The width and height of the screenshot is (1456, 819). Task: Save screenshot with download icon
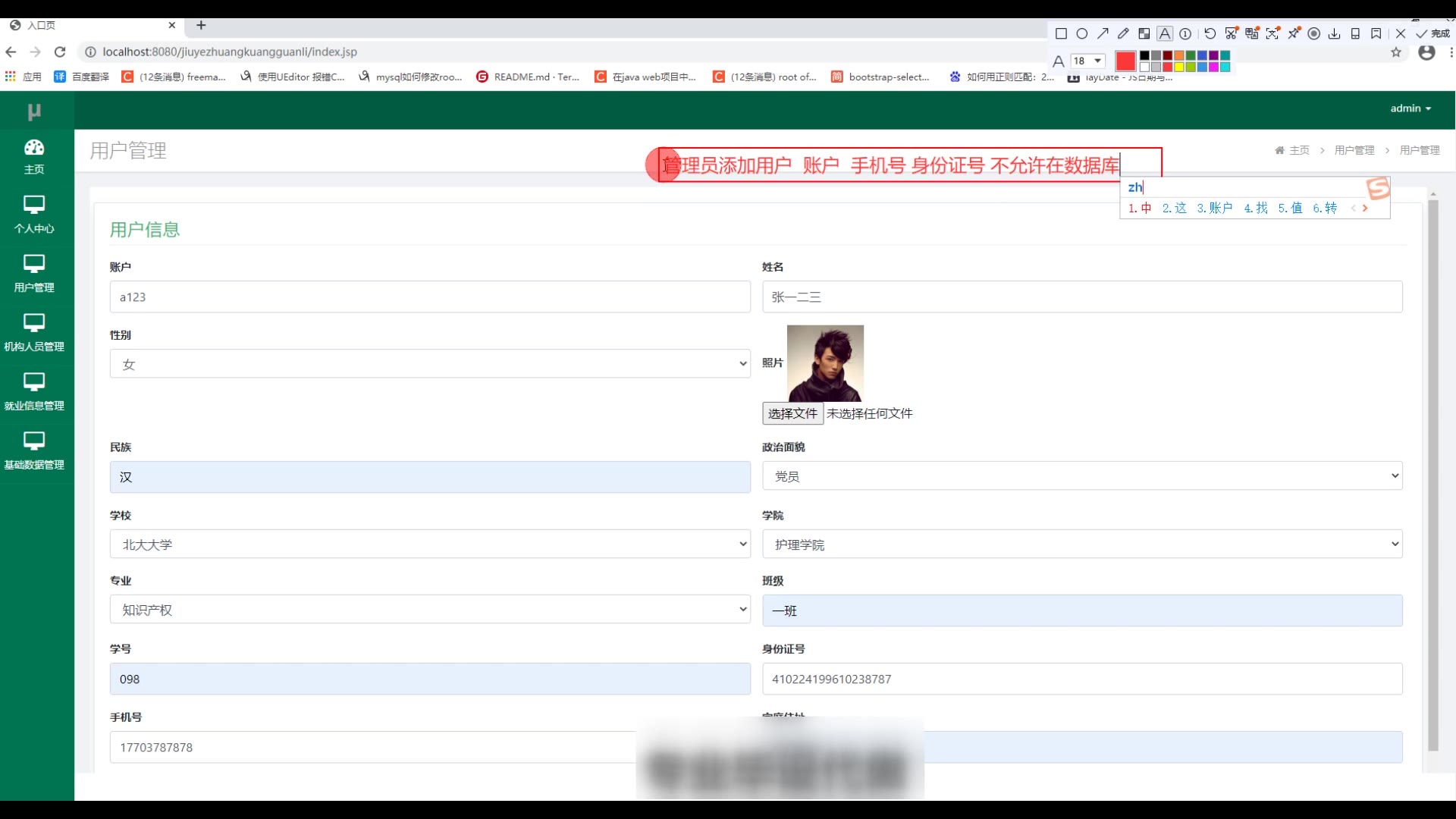click(x=1334, y=33)
